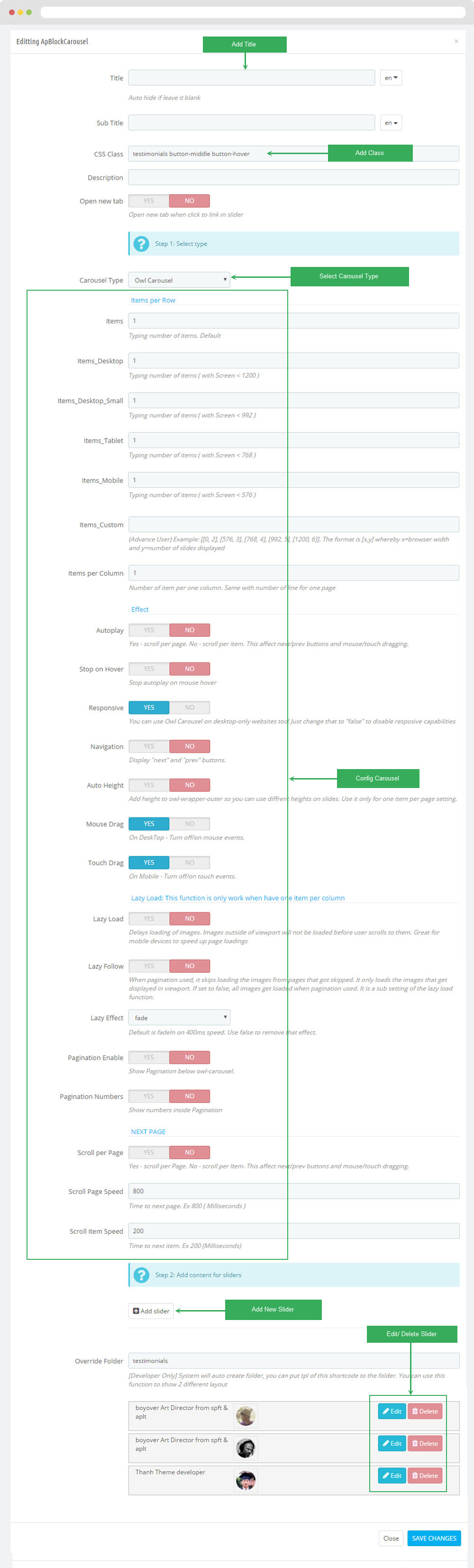Expand the Lazy Effect fade dropdown
This screenshot has height=1568, width=474.
[180, 1017]
